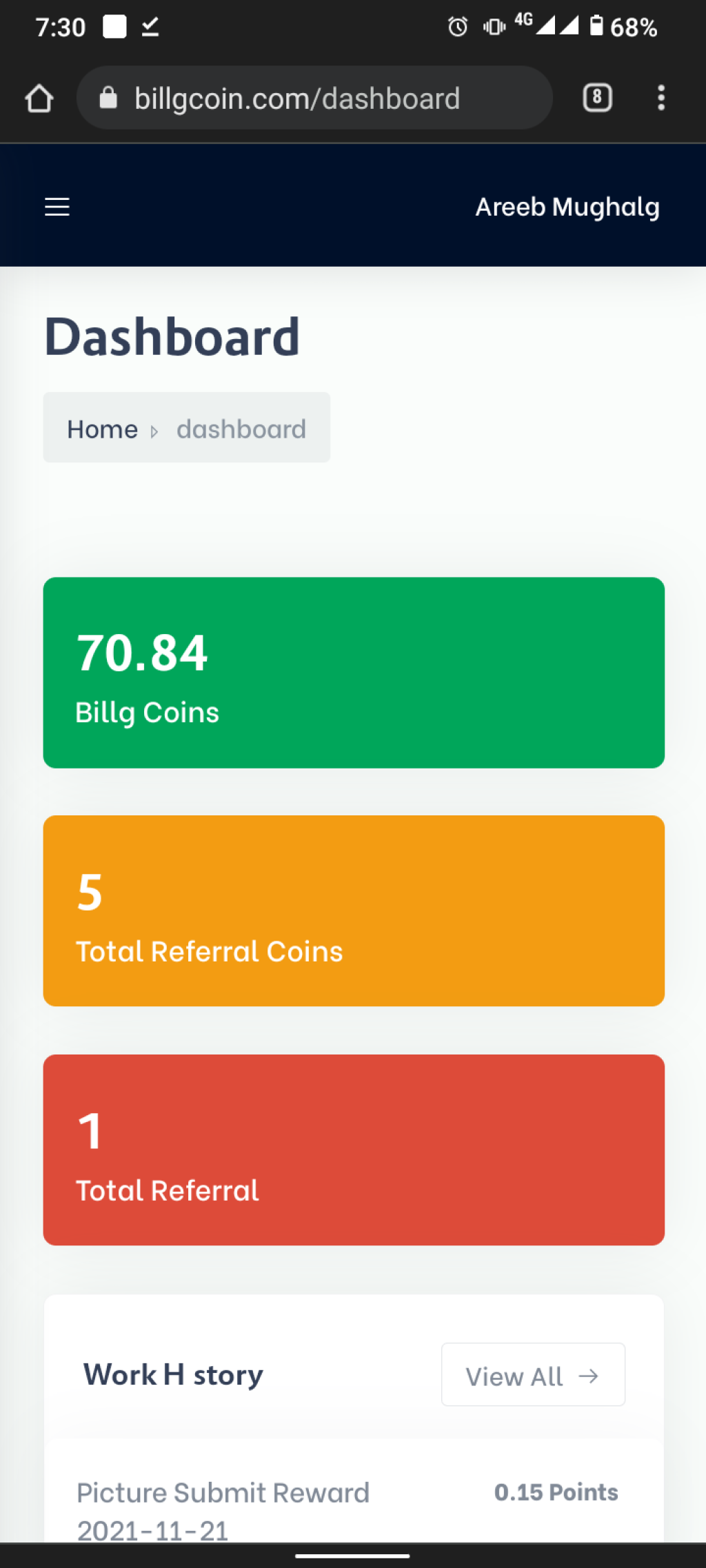Select the dashboard breadcrumb item

coord(241,429)
